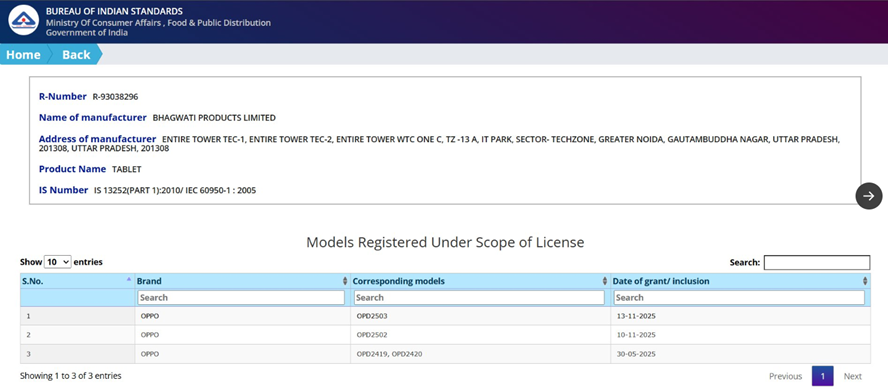
Task: Click R-Number value R-93038296
Action: [116, 97]
